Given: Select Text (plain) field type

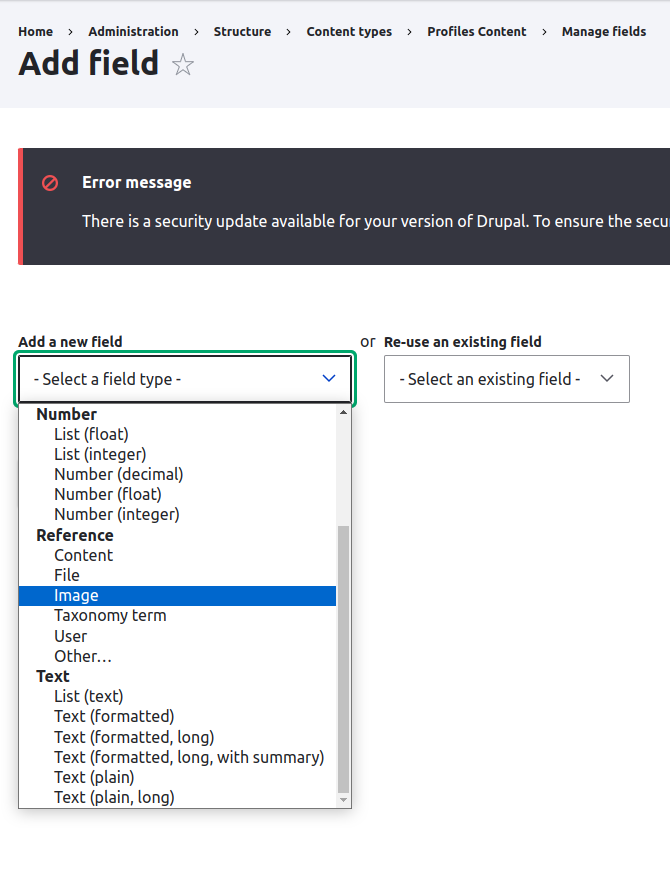Looking at the screenshot, I should click(x=177, y=777).
